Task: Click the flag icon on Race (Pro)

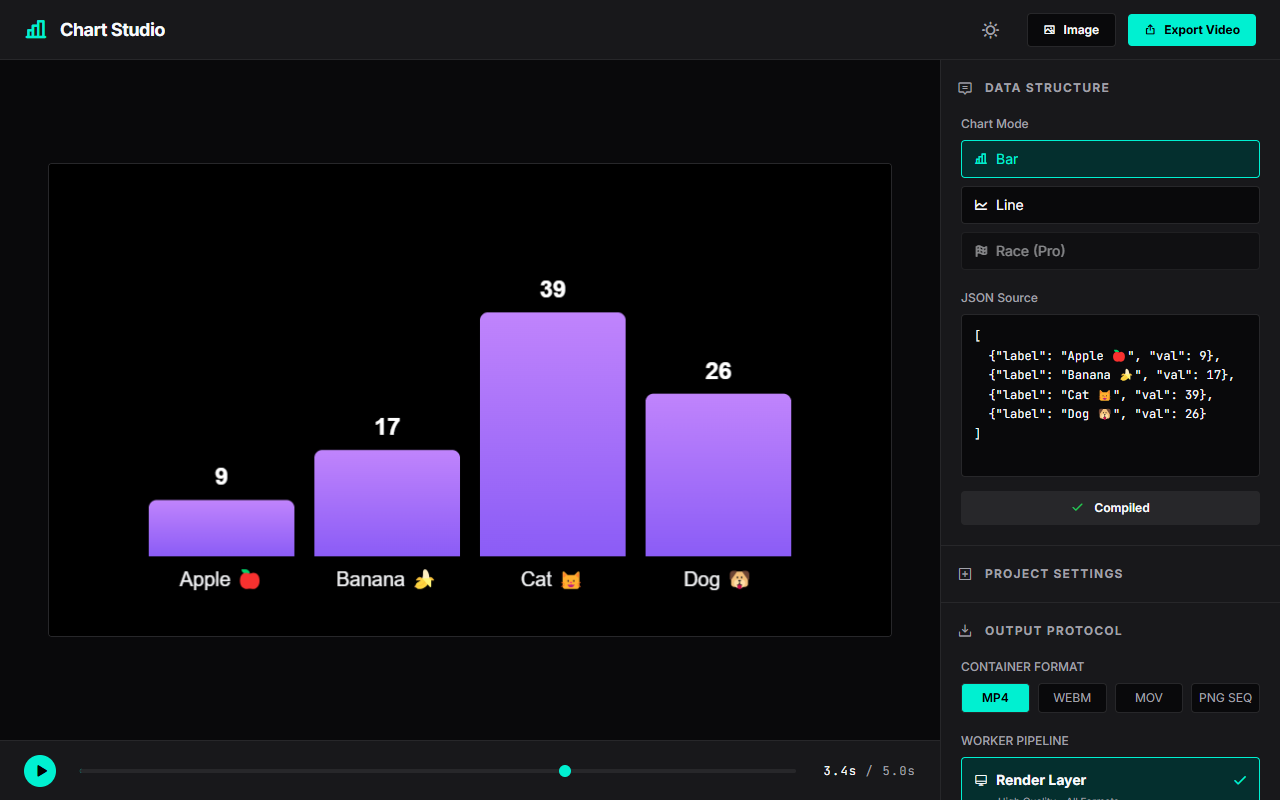Action: tap(979, 251)
